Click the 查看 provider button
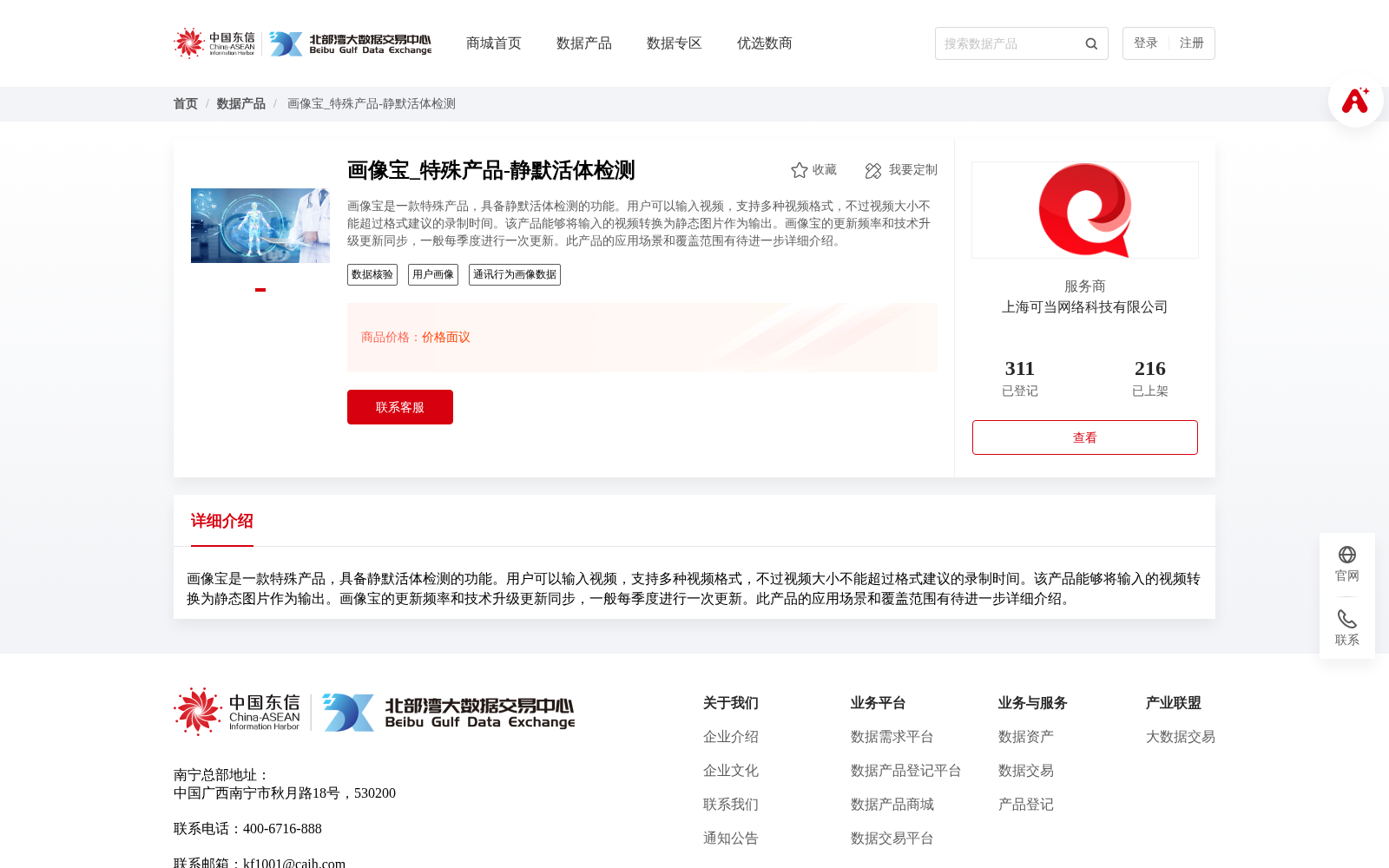 click(1085, 437)
